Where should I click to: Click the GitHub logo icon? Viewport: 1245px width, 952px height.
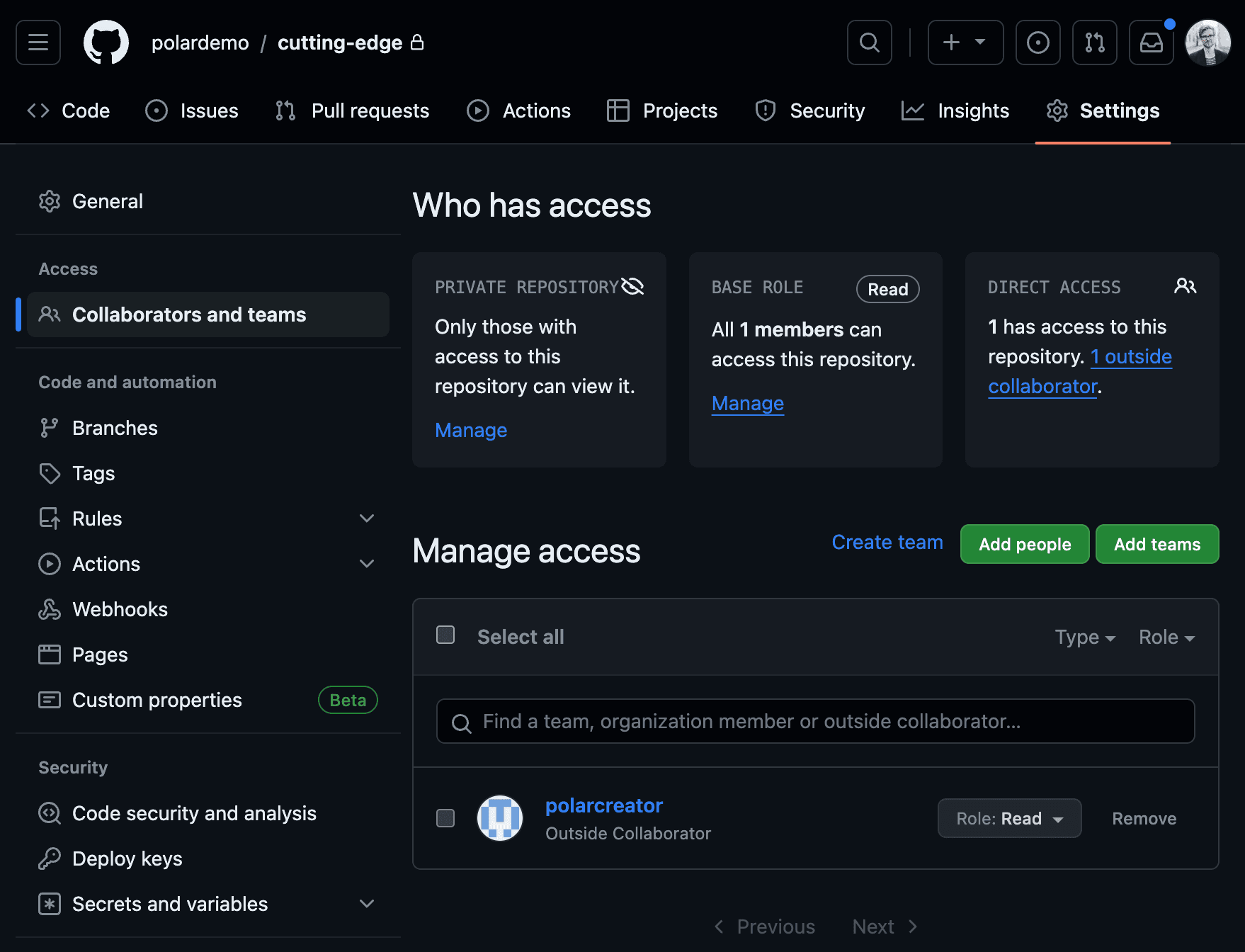click(x=106, y=42)
